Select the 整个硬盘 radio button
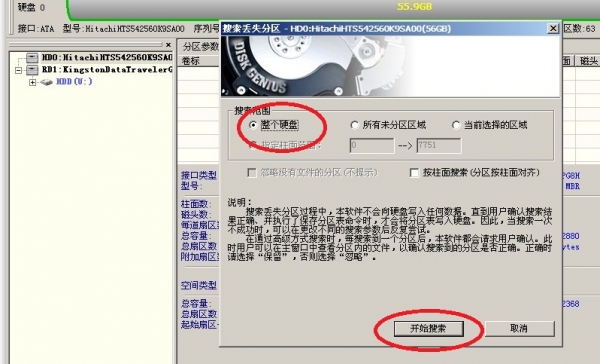This screenshot has height=364, width=600. coord(253,125)
